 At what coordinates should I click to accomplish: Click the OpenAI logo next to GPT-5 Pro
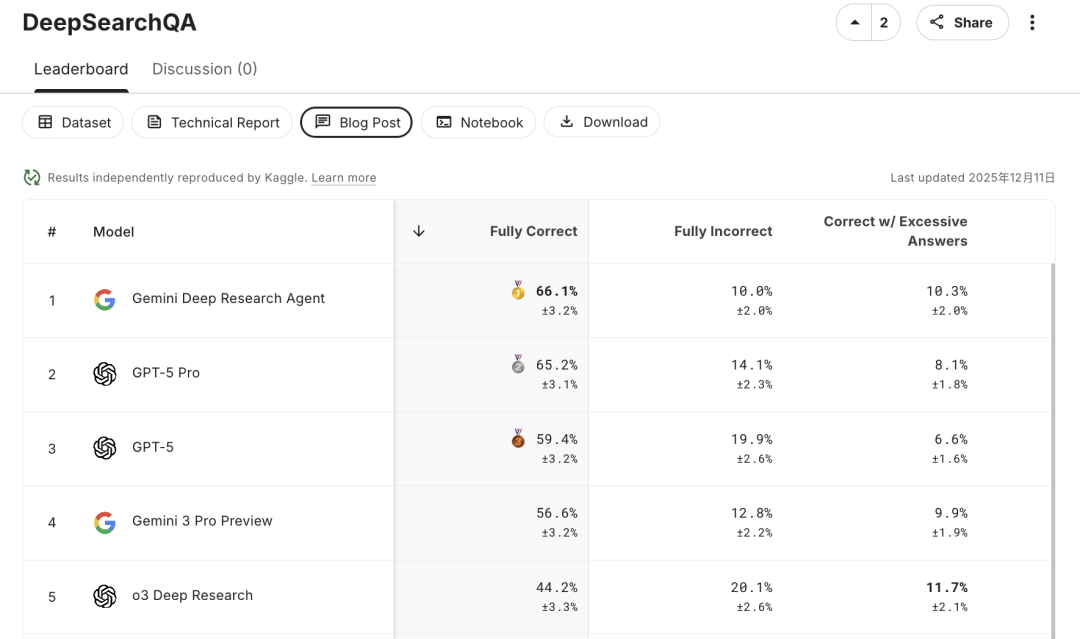pyautogui.click(x=105, y=373)
